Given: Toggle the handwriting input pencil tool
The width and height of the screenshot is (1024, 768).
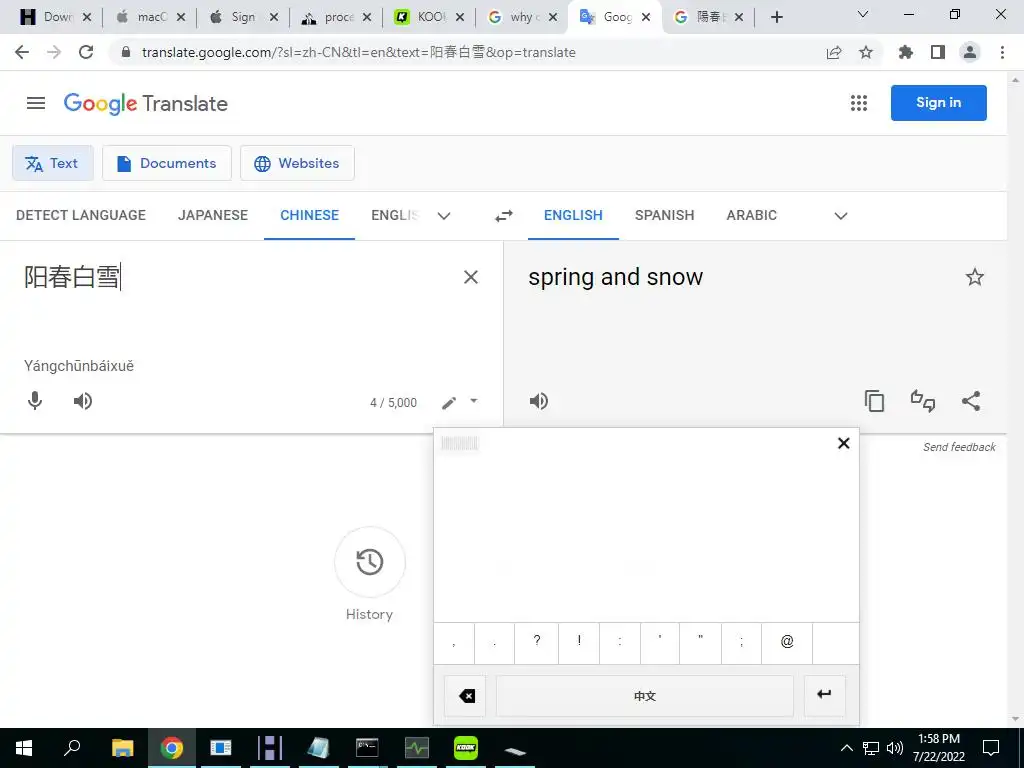Looking at the screenshot, I should click(x=449, y=403).
